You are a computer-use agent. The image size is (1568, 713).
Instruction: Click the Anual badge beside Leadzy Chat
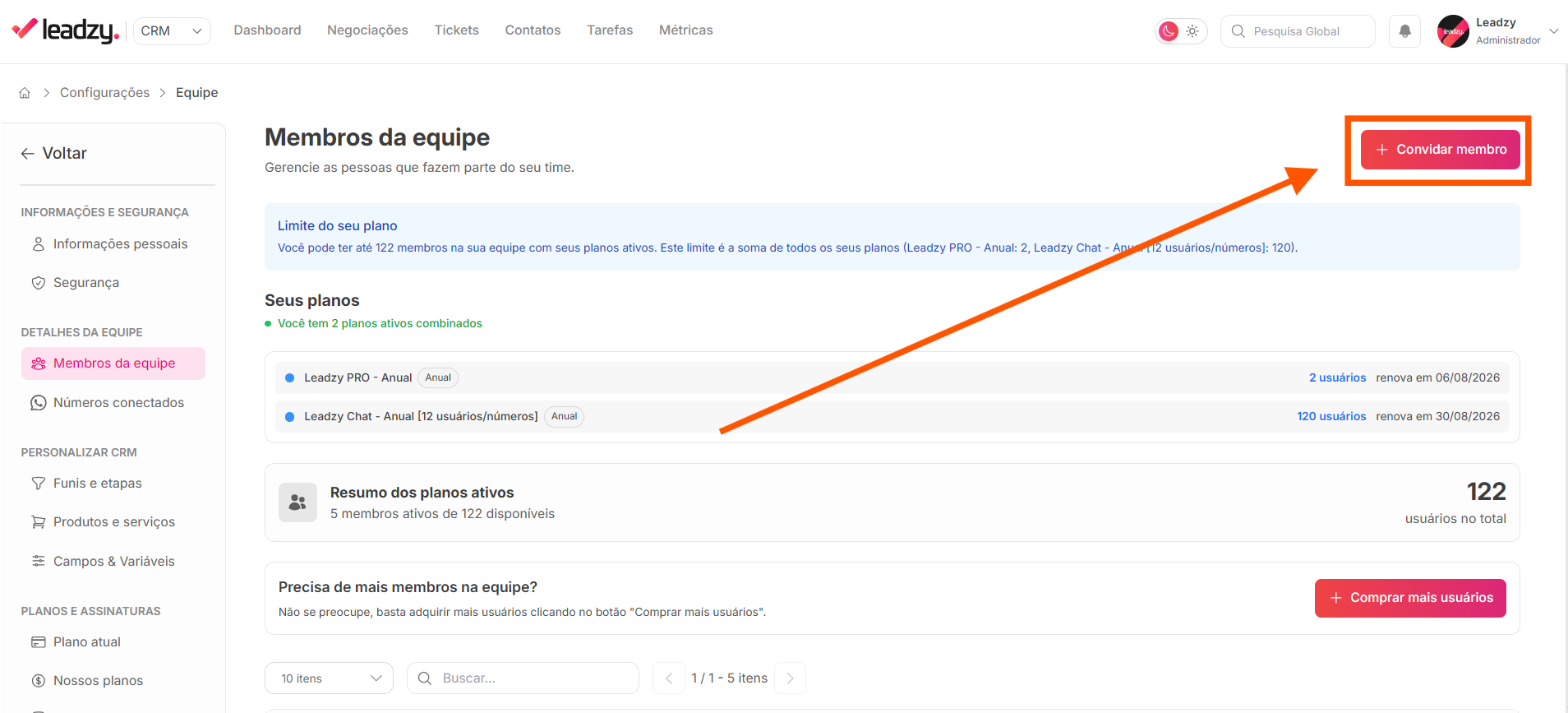pyautogui.click(x=564, y=416)
